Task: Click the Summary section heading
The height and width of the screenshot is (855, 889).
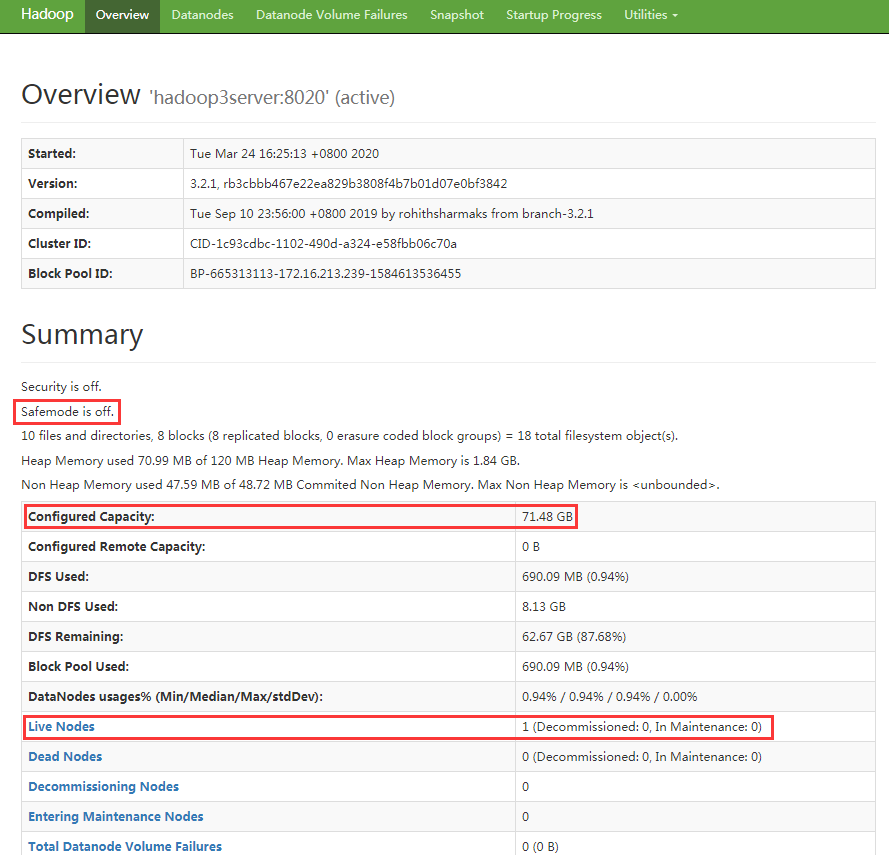Action: pyautogui.click(x=82, y=335)
